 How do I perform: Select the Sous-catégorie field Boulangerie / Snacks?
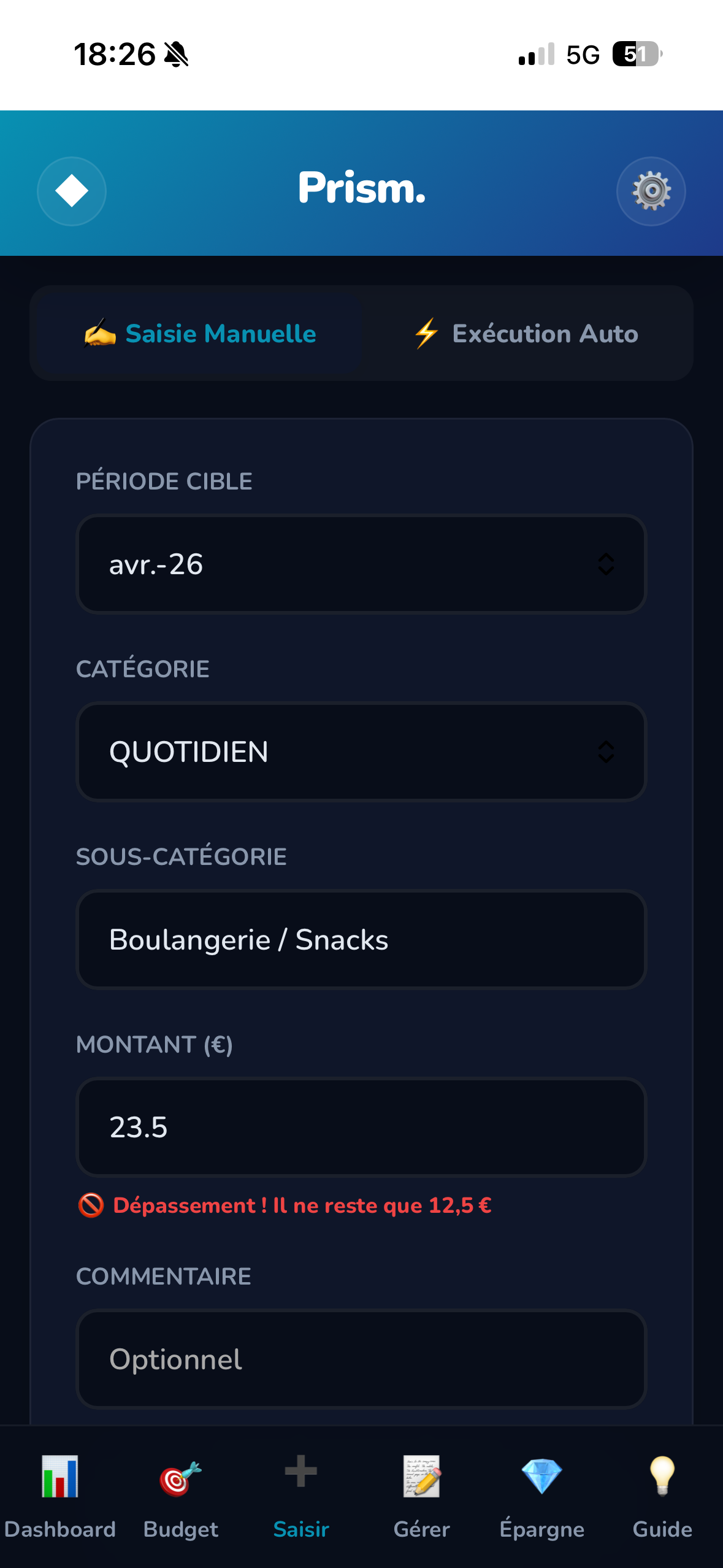click(361, 940)
